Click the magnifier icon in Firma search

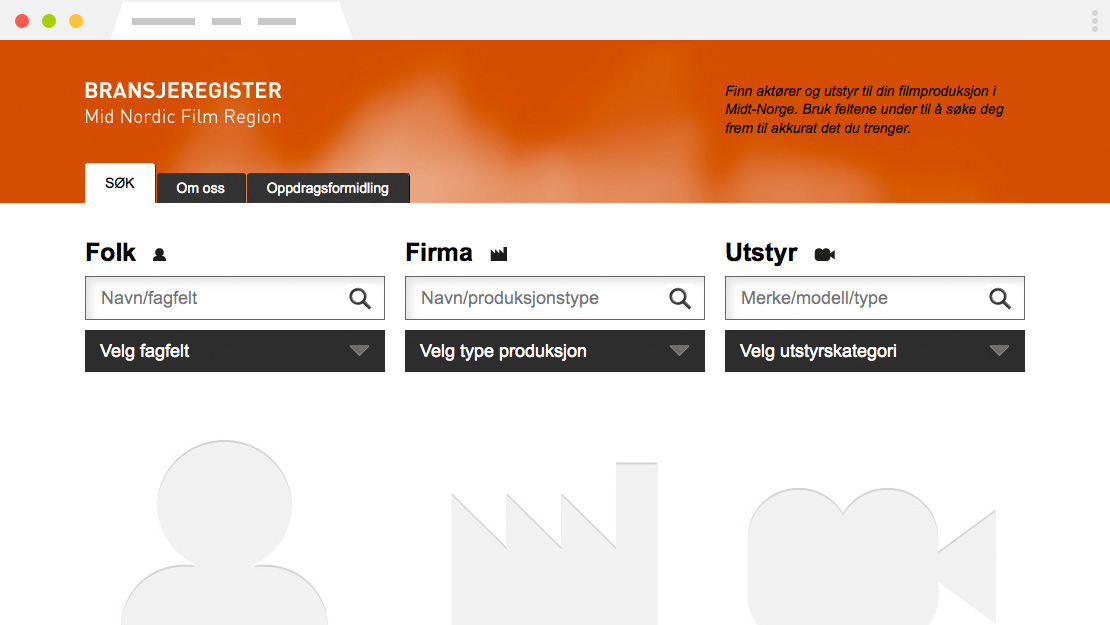coord(680,298)
